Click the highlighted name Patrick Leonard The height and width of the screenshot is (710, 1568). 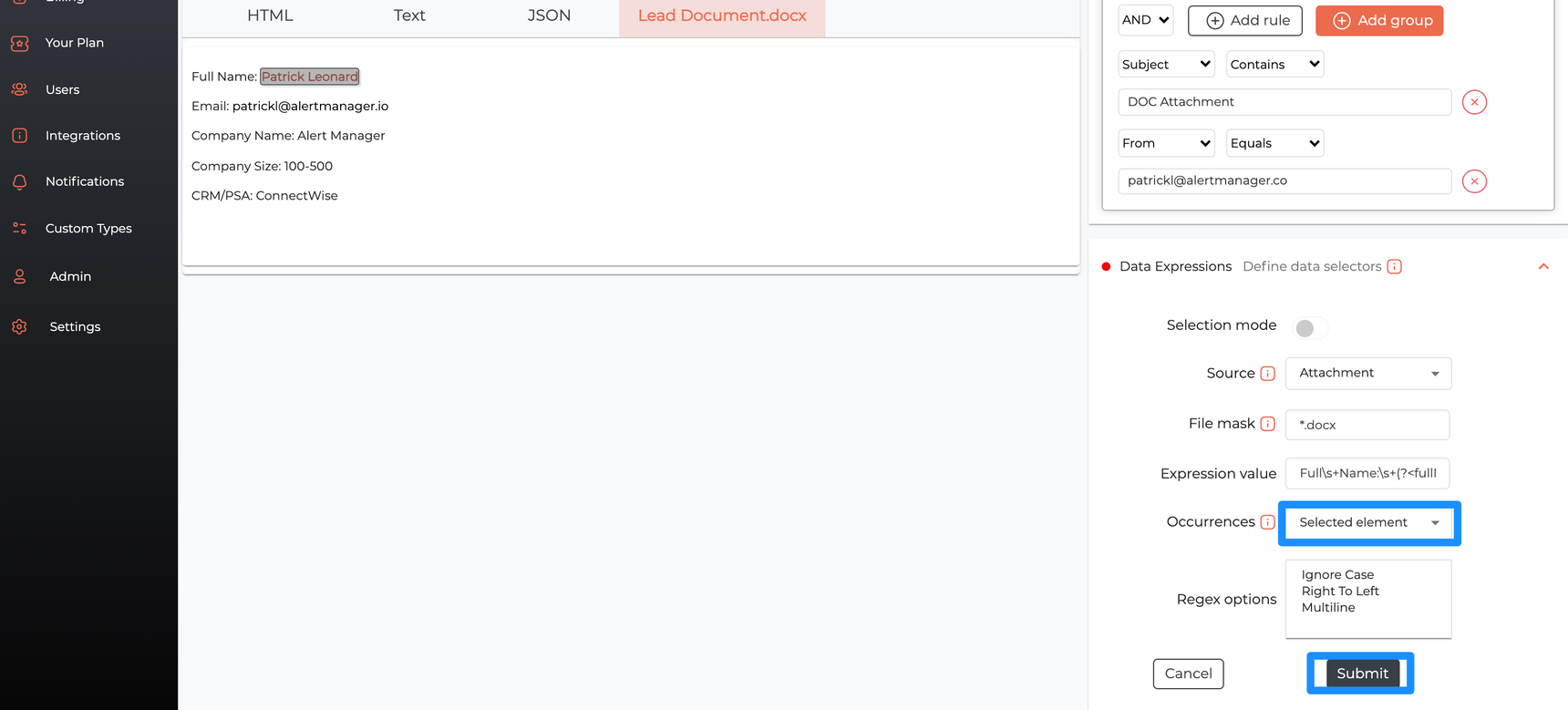coord(310,77)
